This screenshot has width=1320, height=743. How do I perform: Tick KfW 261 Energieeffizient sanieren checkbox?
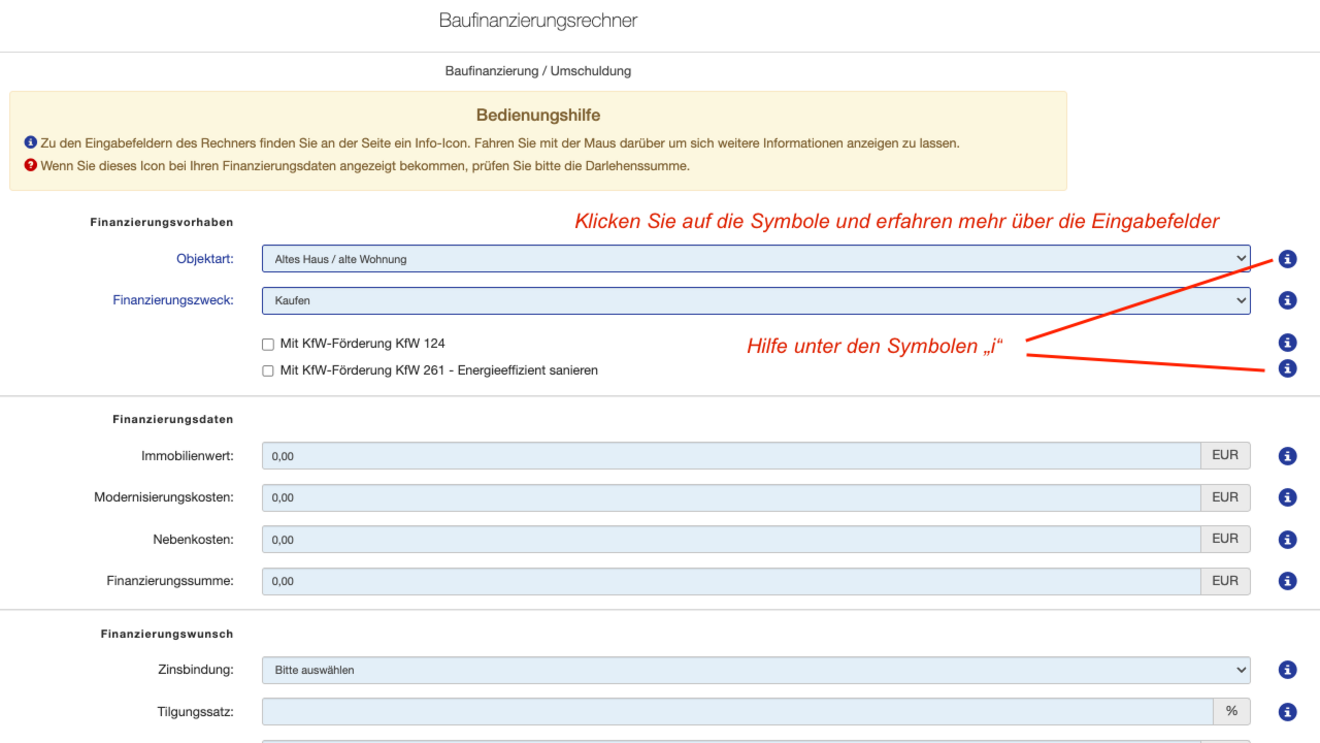click(268, 371)
